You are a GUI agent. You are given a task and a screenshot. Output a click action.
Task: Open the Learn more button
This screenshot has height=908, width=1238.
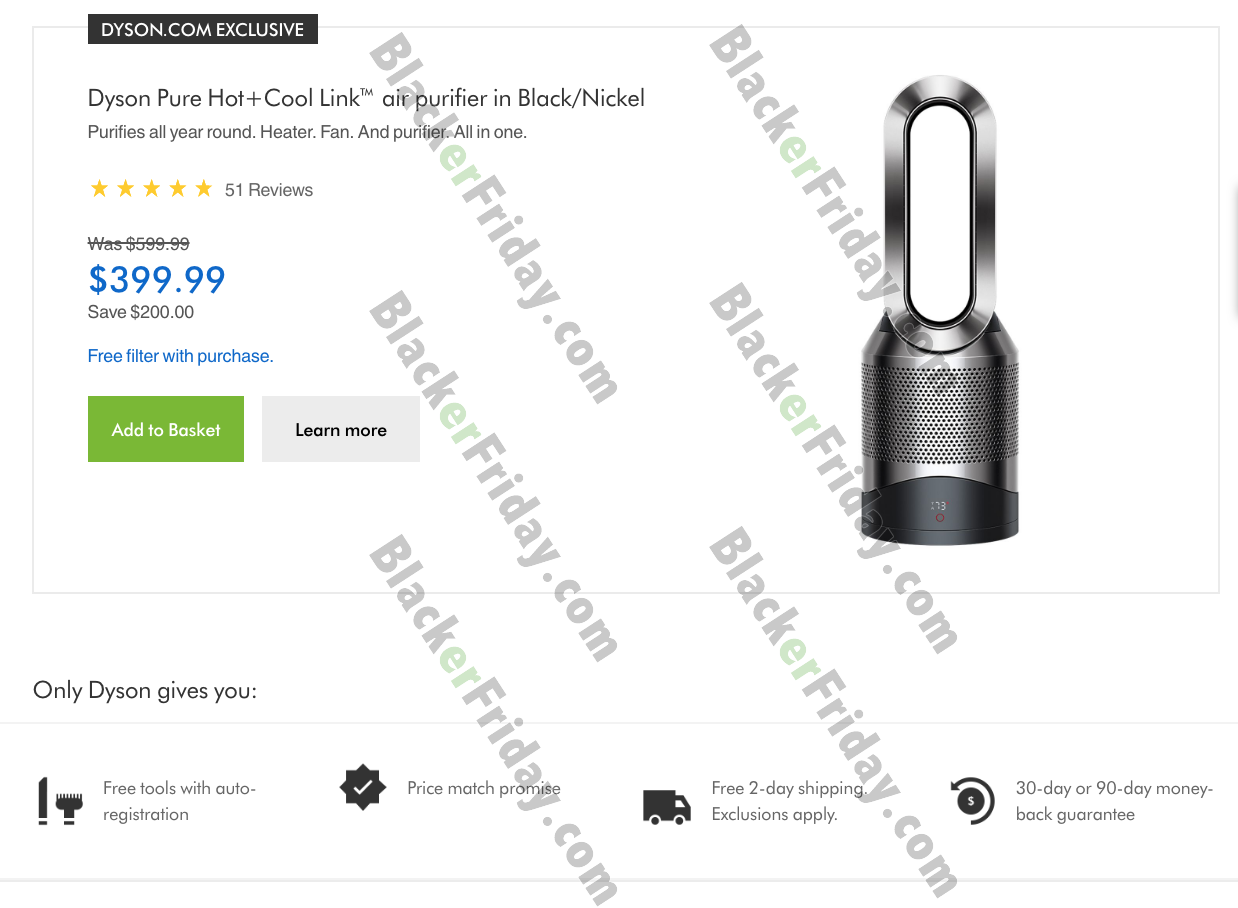(x=341, y=429)
